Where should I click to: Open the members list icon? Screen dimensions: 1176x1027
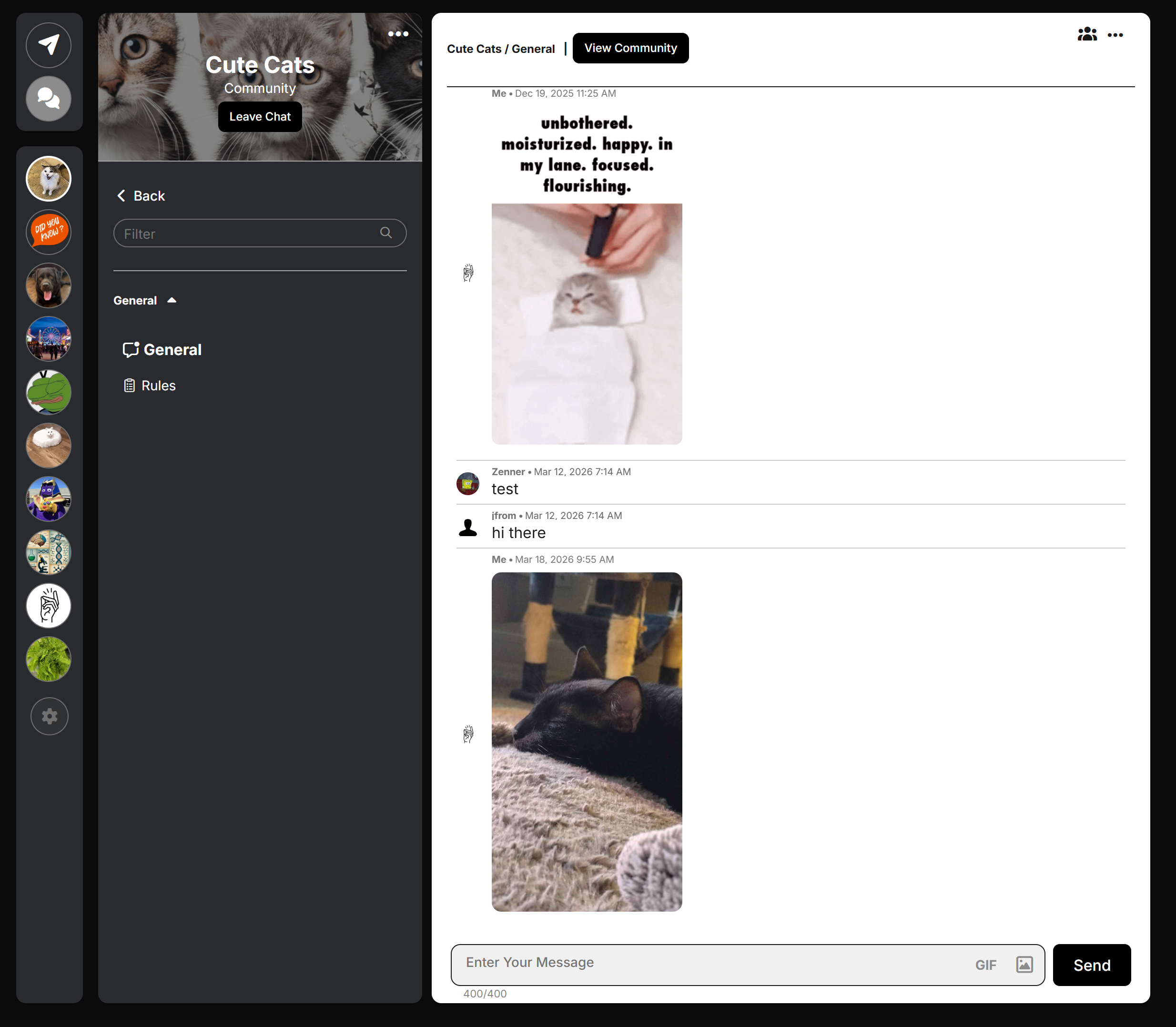(1086, 35)
